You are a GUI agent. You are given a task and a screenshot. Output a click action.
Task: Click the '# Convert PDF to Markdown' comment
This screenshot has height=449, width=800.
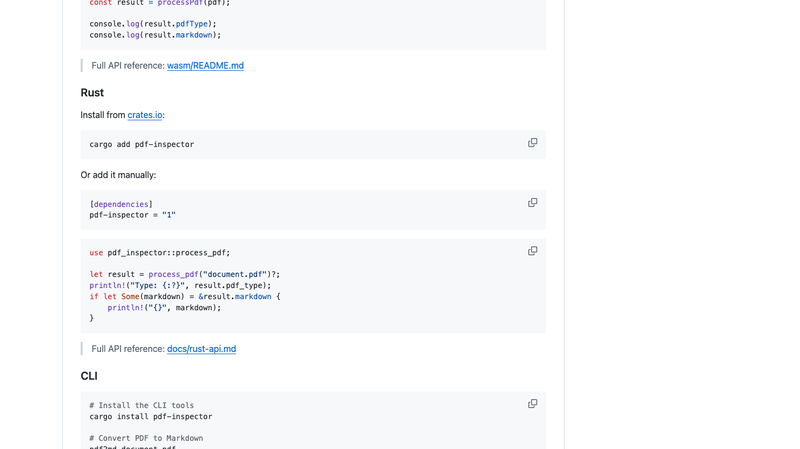coord(146,438)
